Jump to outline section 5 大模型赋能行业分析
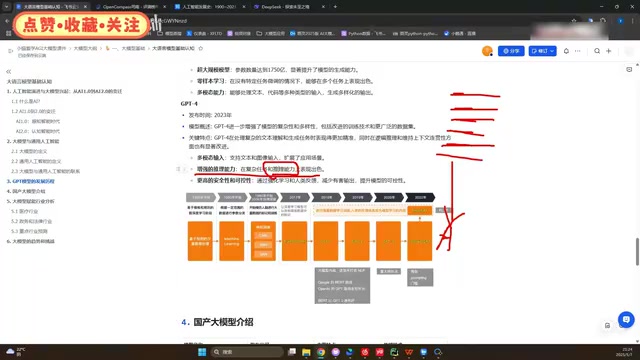The width and height of the screenshot is (640, 360). coord(30,201)
